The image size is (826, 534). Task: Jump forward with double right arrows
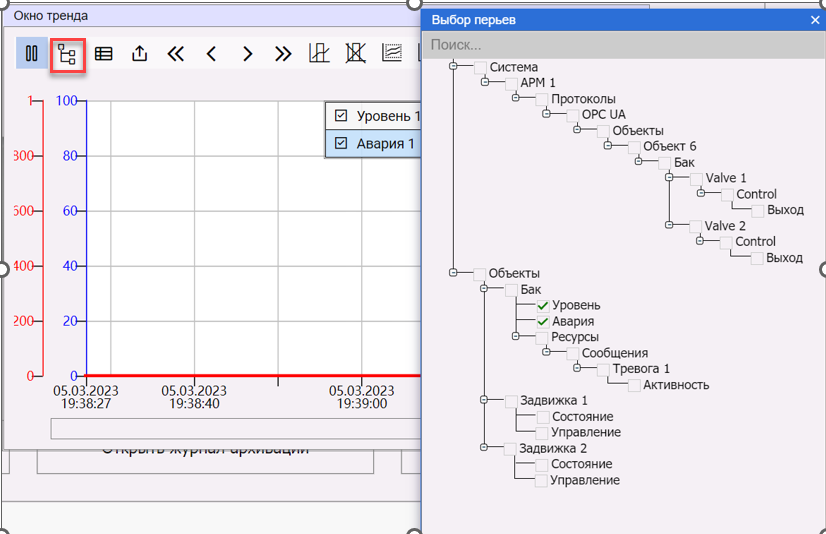coord(283,54)
